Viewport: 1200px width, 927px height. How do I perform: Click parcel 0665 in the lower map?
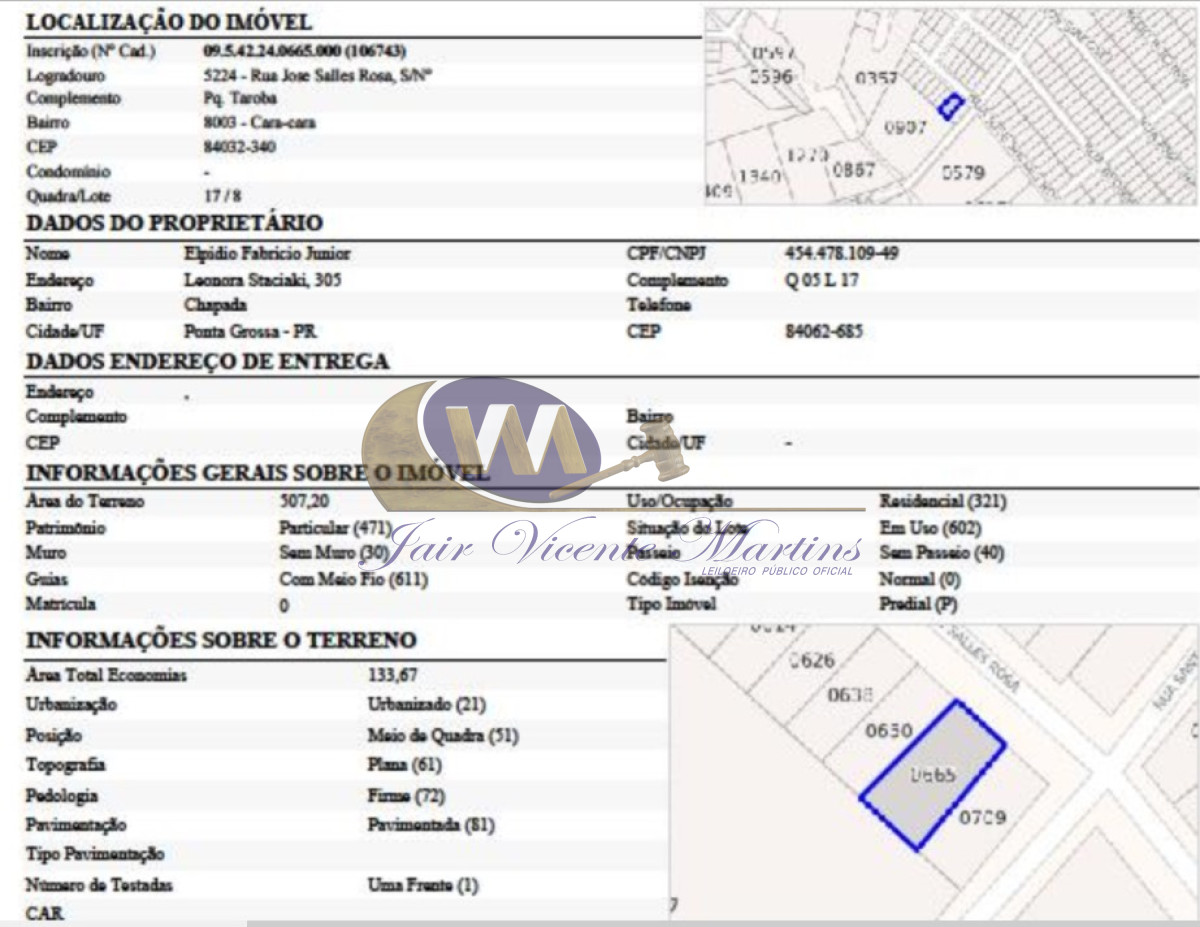point(932,775)
